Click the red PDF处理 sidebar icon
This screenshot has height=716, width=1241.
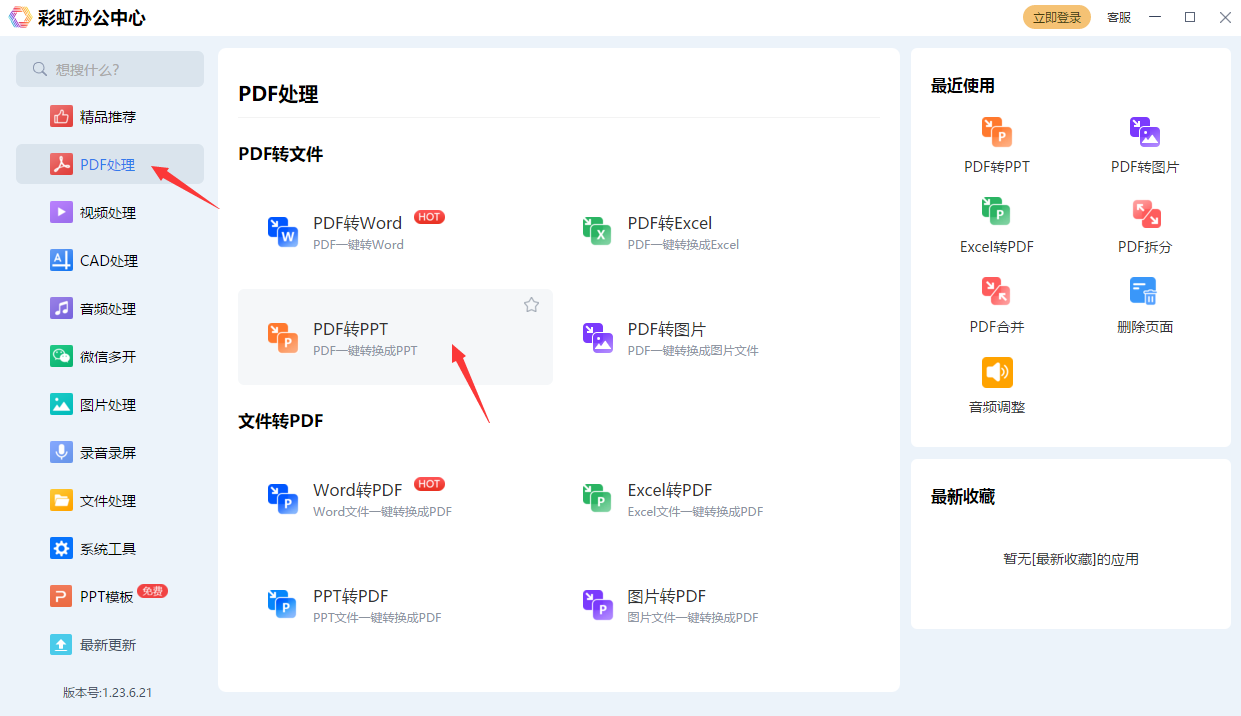tap(62, 164)
